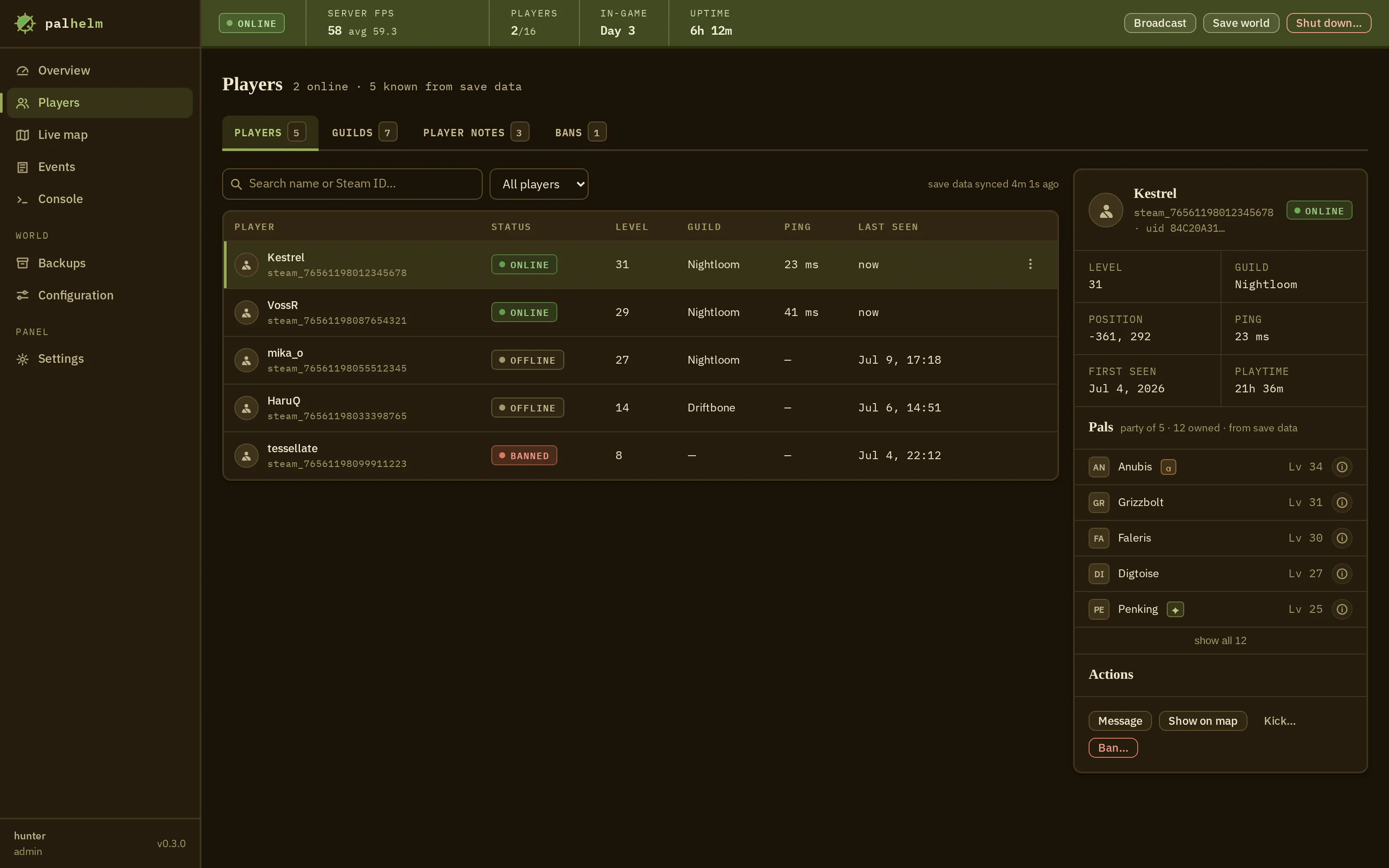Image resolution: width=1389 pixels, height=868 pixels.
Task: Open the Console page
Action: tap(100, 199)
